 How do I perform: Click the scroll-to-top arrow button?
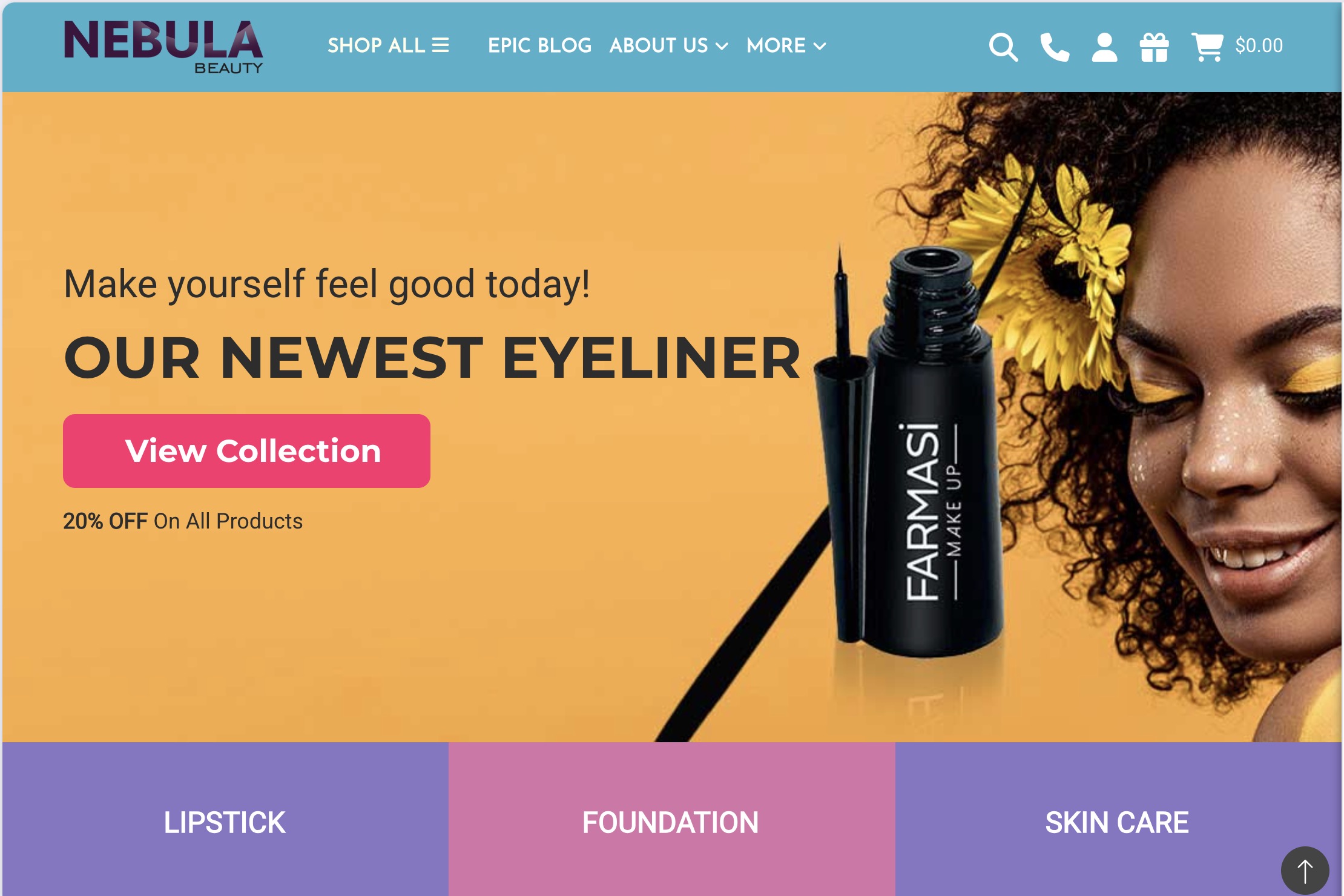pos(1305,870)
